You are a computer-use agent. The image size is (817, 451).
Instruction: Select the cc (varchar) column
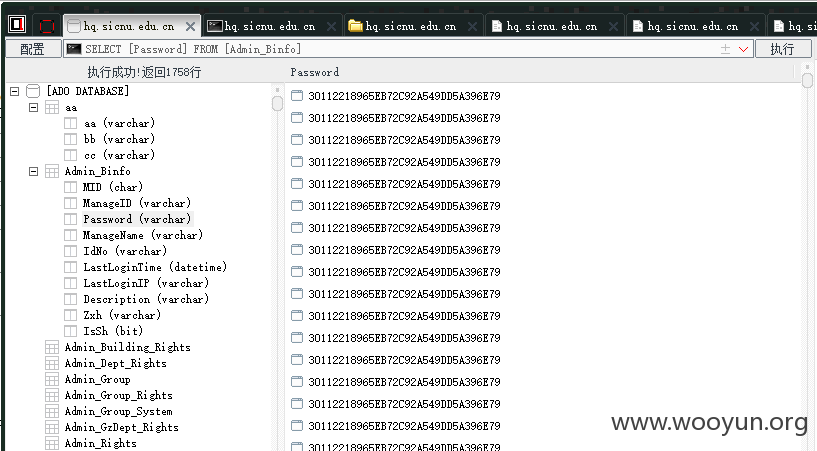119,155
